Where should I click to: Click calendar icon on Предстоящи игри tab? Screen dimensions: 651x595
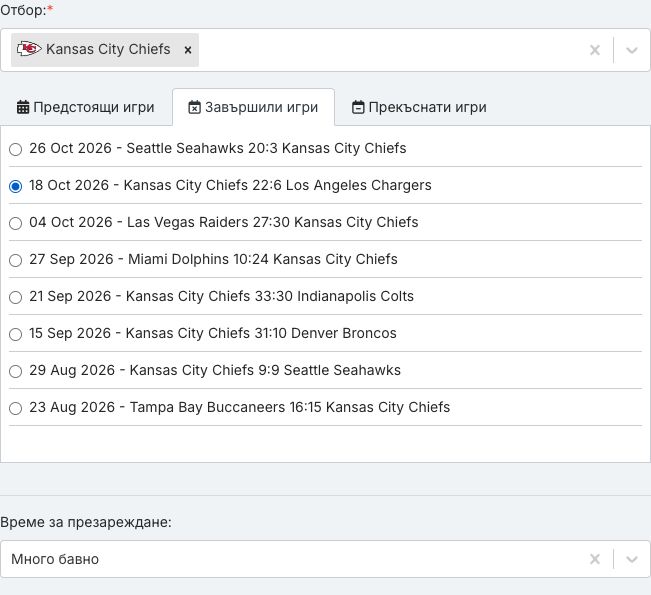(x=23, y=107)
